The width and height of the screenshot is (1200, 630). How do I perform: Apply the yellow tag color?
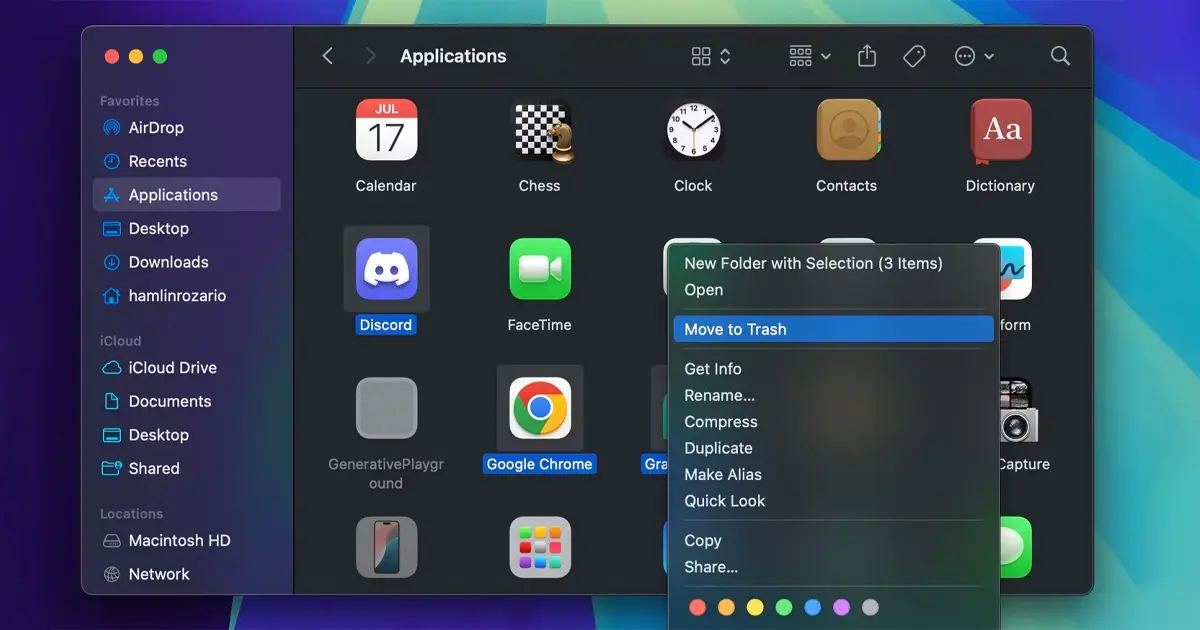point(755,607)
